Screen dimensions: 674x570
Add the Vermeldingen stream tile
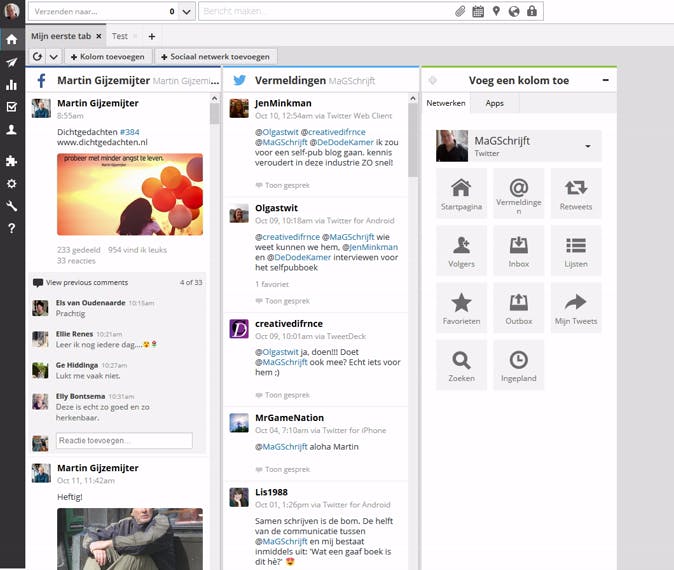[519, 193]
